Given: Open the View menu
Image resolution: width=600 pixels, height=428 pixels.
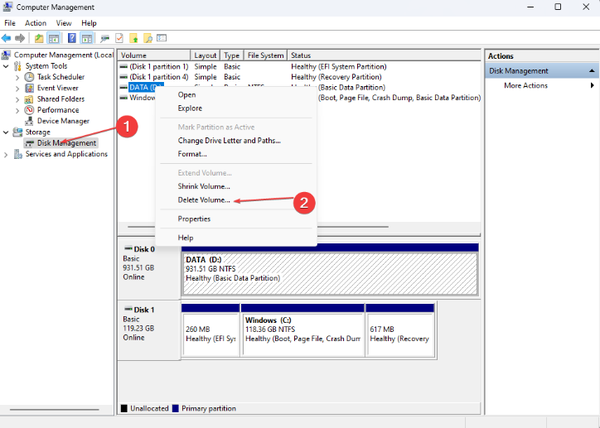Looking at the screenshot, I should tap(64, 23).
